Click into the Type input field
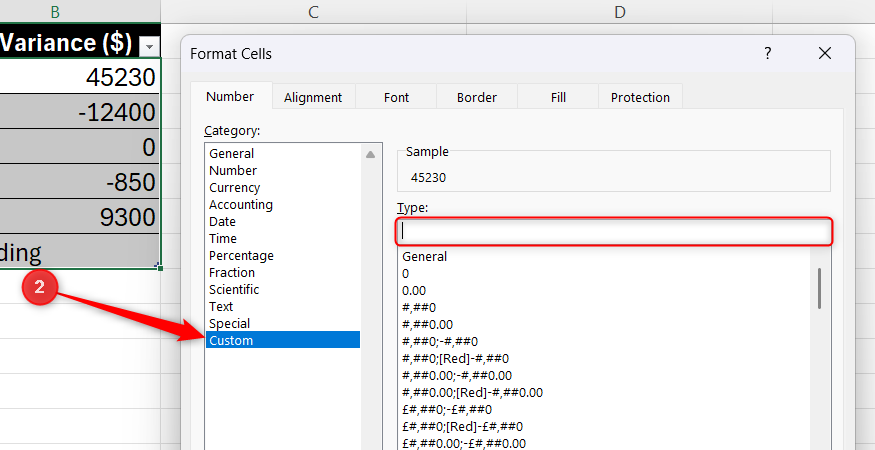The width and height of the screenshot is (875, 450). (614, 231)
